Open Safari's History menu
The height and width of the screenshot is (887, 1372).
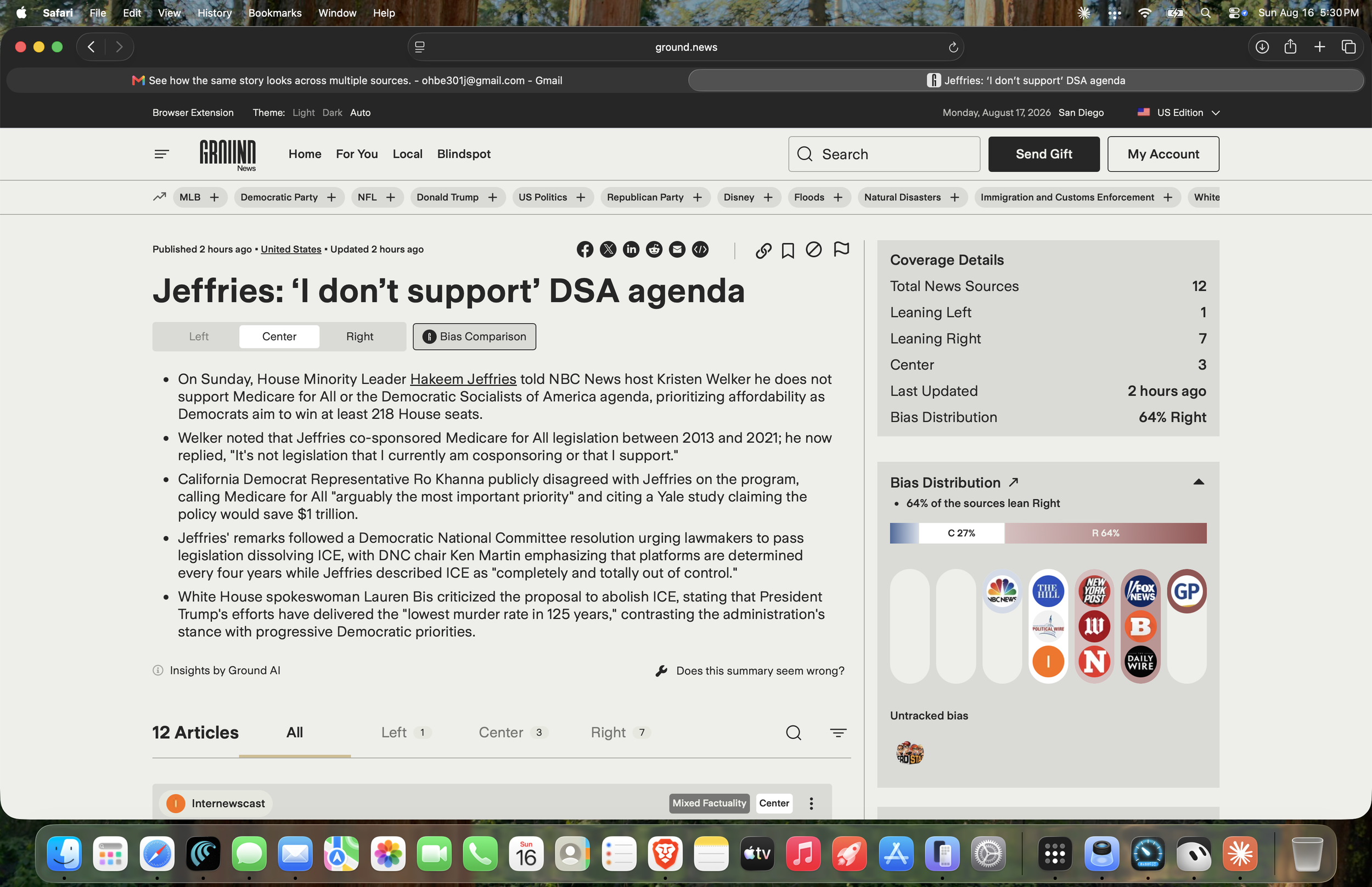214,13
